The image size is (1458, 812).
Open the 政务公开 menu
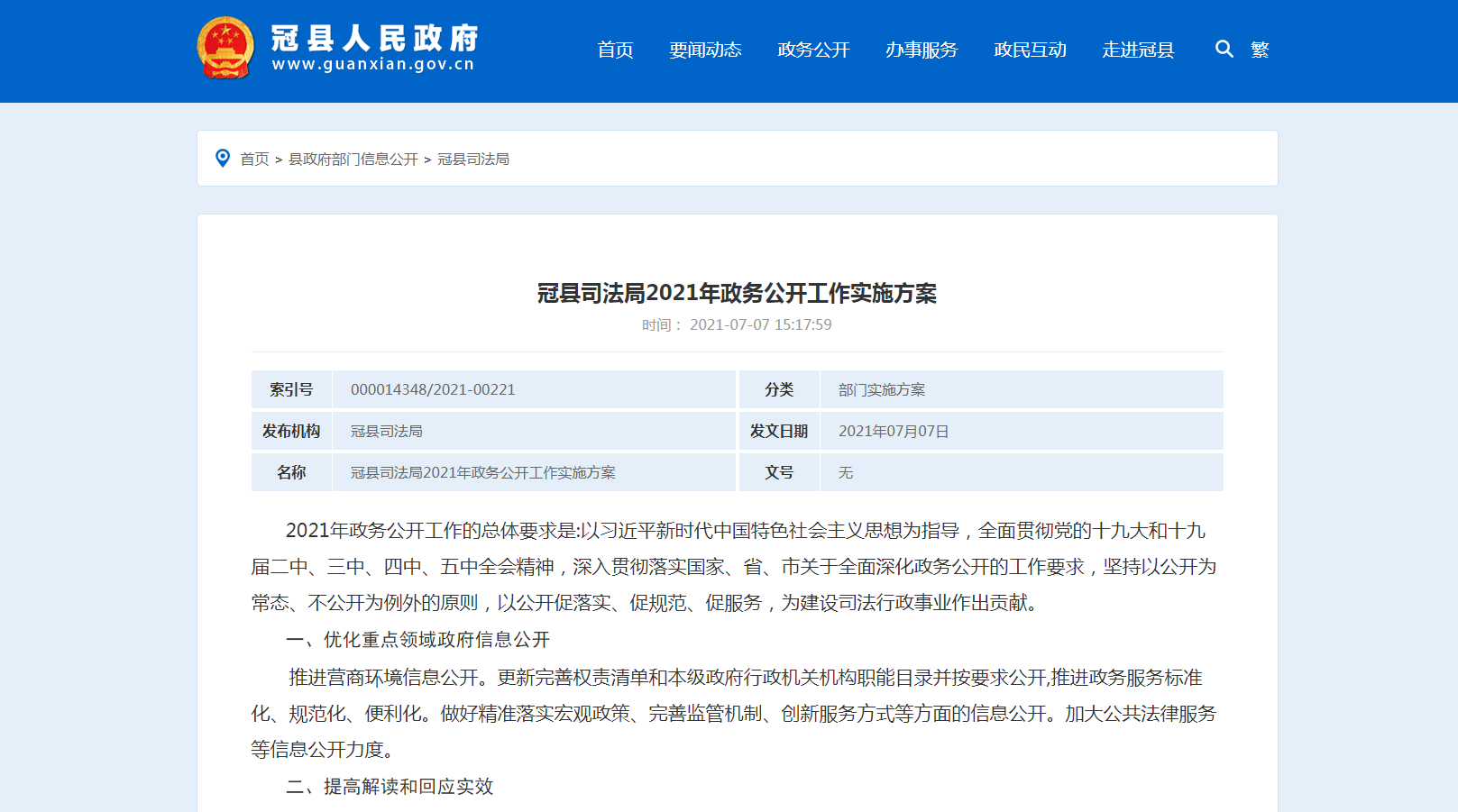coord(813,50)
